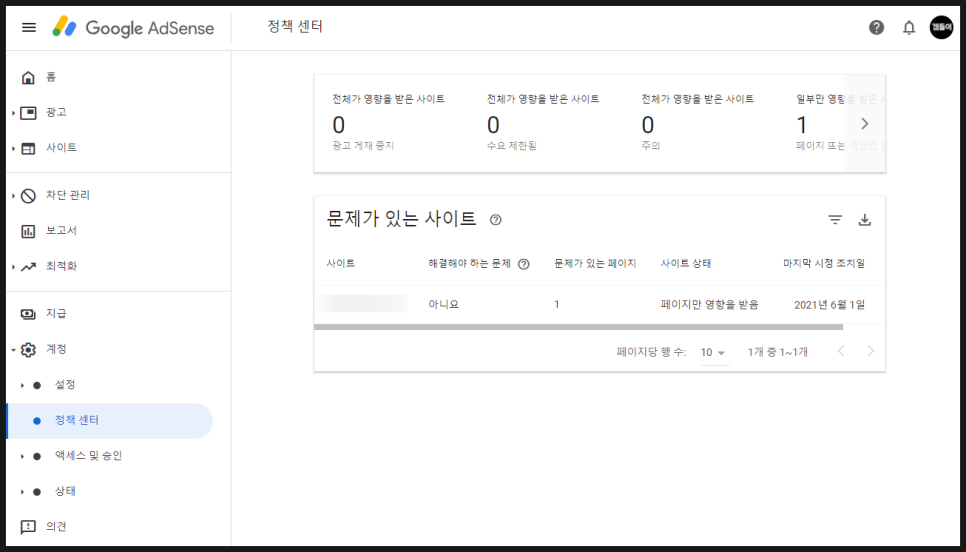
Task: Click the horizontal scrollbar under the table
Action: (x=578, y=327)
